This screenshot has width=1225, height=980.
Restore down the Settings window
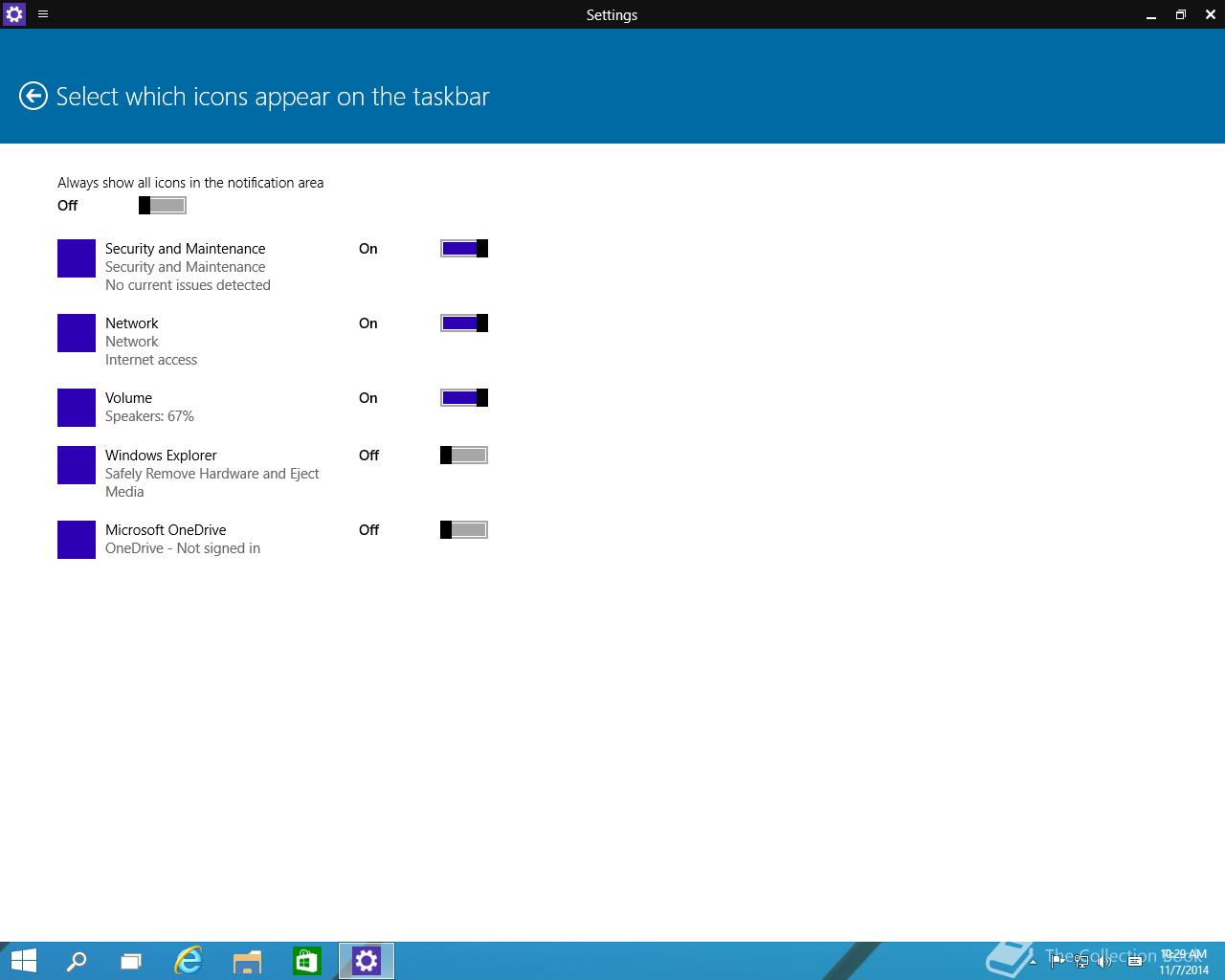pyautogui.click(x=1180, y=14)
